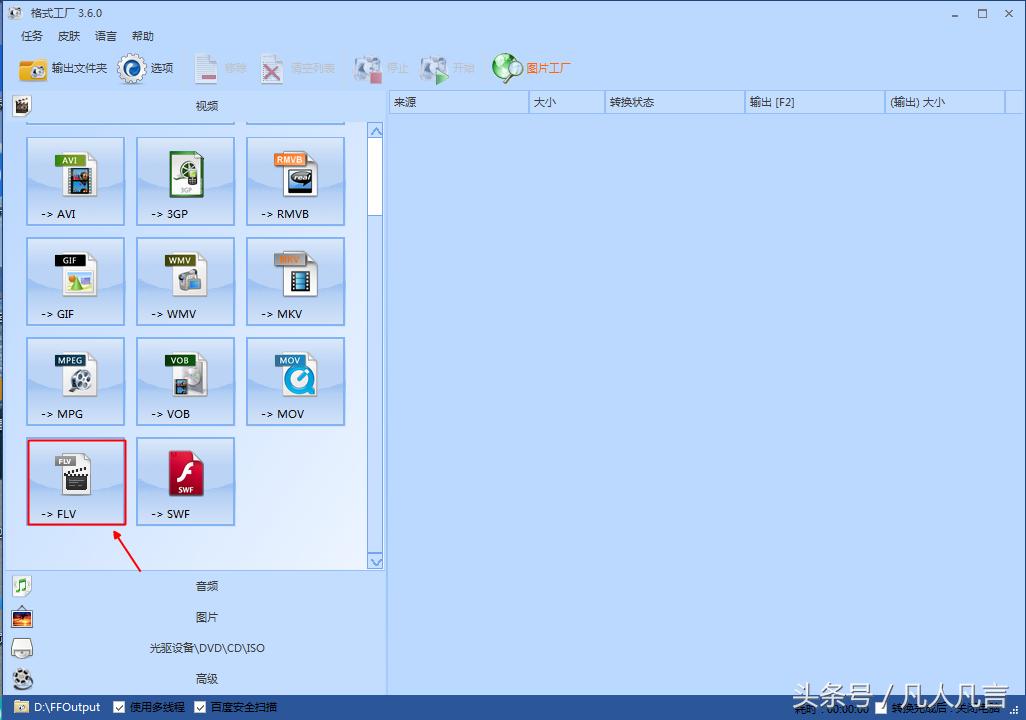Click the FLV conversion button
Image resolution: width=1026 pixels, height=720 pixels.
[x=76, y=482]
